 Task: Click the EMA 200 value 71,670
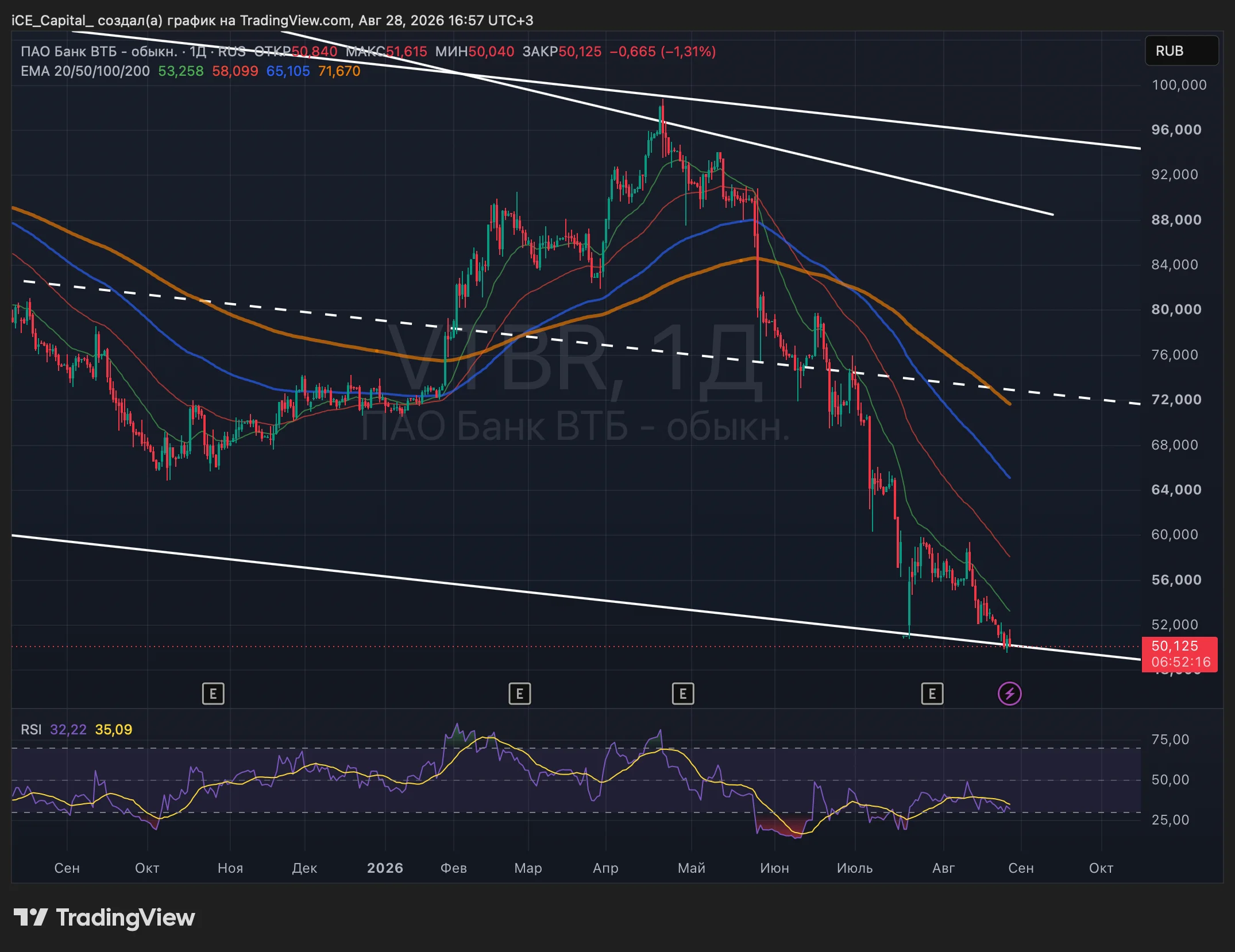pyautogui.click(x=339, y=71)
